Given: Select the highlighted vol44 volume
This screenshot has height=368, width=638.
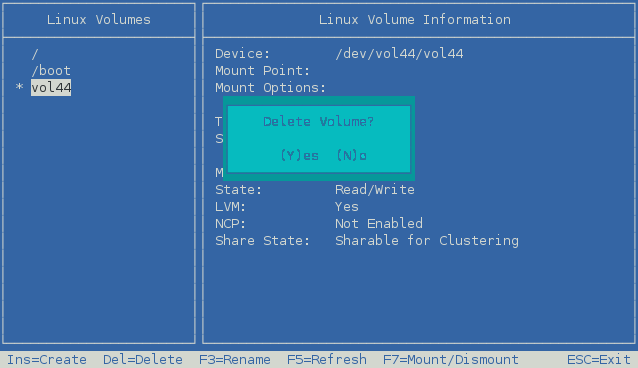Looking at the screenshot, I should pyautogui.click(x=51, y=88).
